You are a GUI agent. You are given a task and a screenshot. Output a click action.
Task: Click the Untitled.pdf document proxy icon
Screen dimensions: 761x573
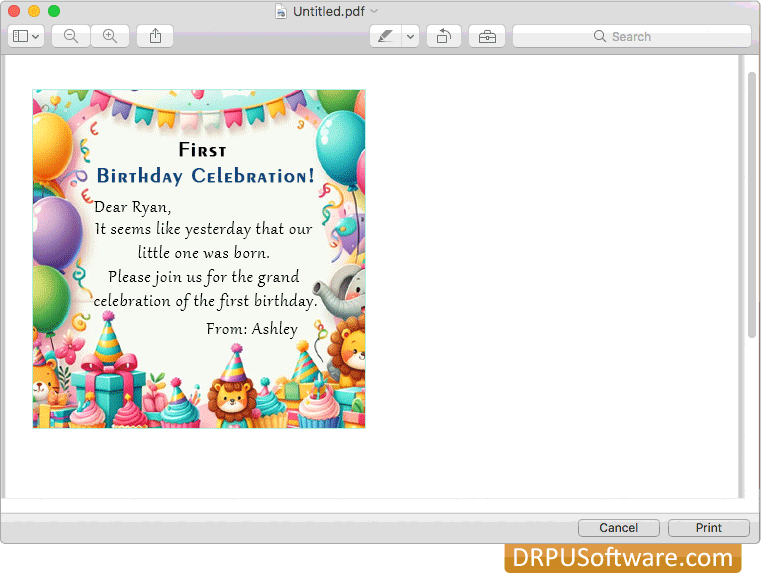[x=281, y=11]
